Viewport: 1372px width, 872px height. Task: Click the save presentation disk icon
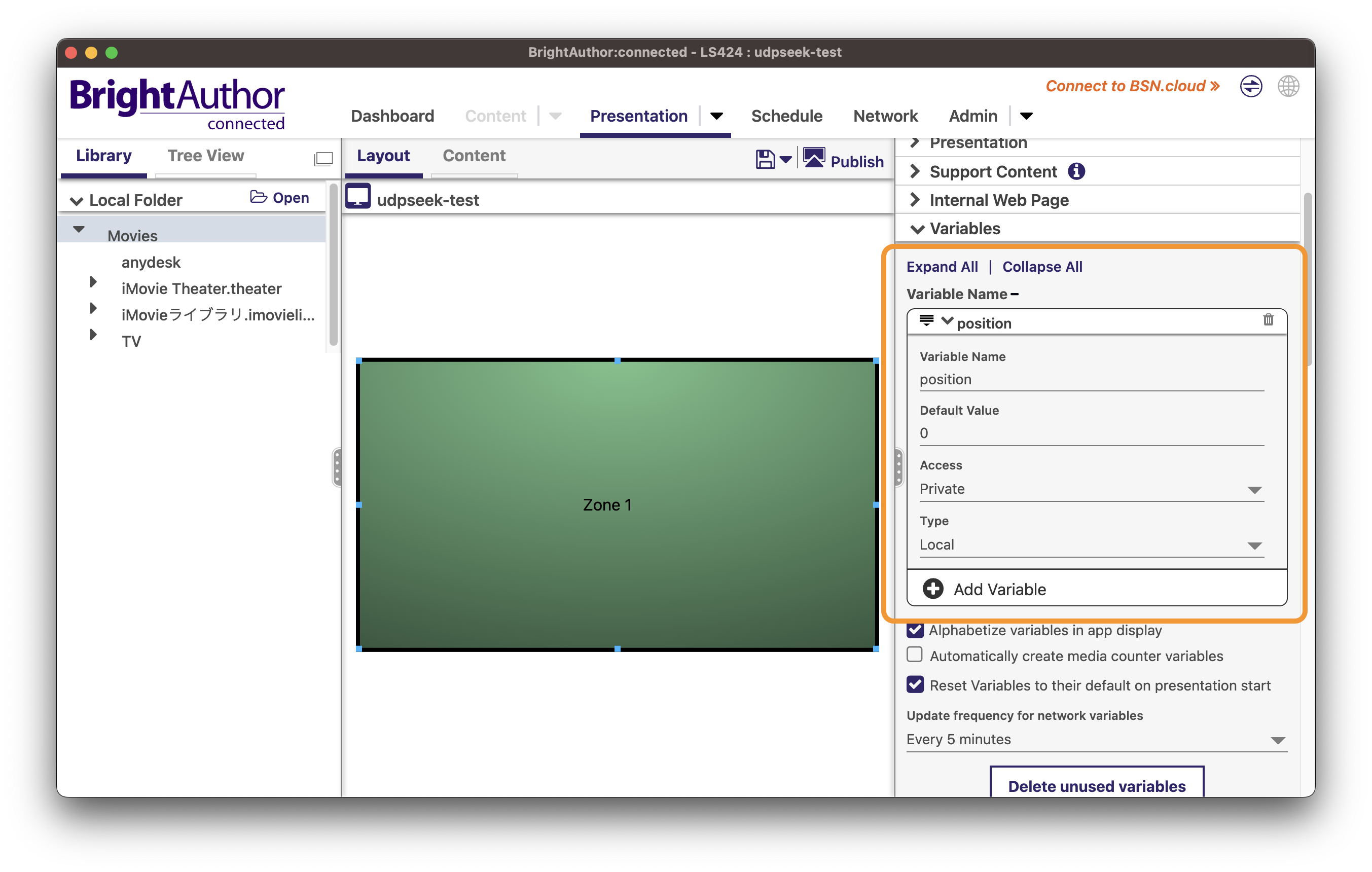[x=765, y=160]
